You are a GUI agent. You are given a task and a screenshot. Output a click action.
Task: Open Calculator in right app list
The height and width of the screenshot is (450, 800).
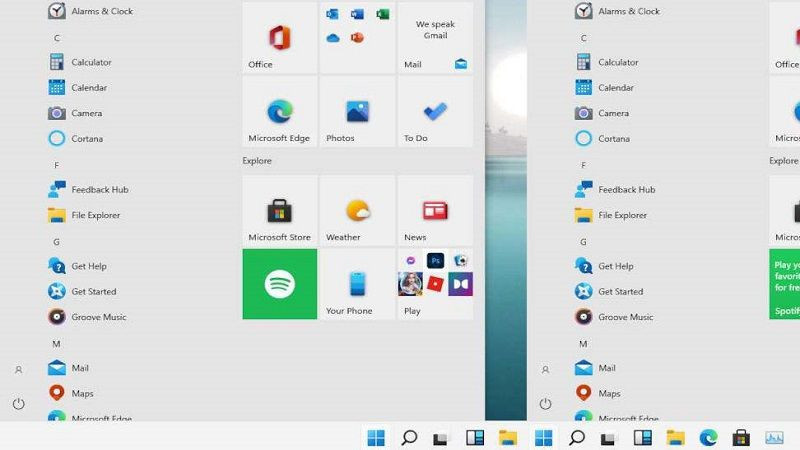pos(607,62)
